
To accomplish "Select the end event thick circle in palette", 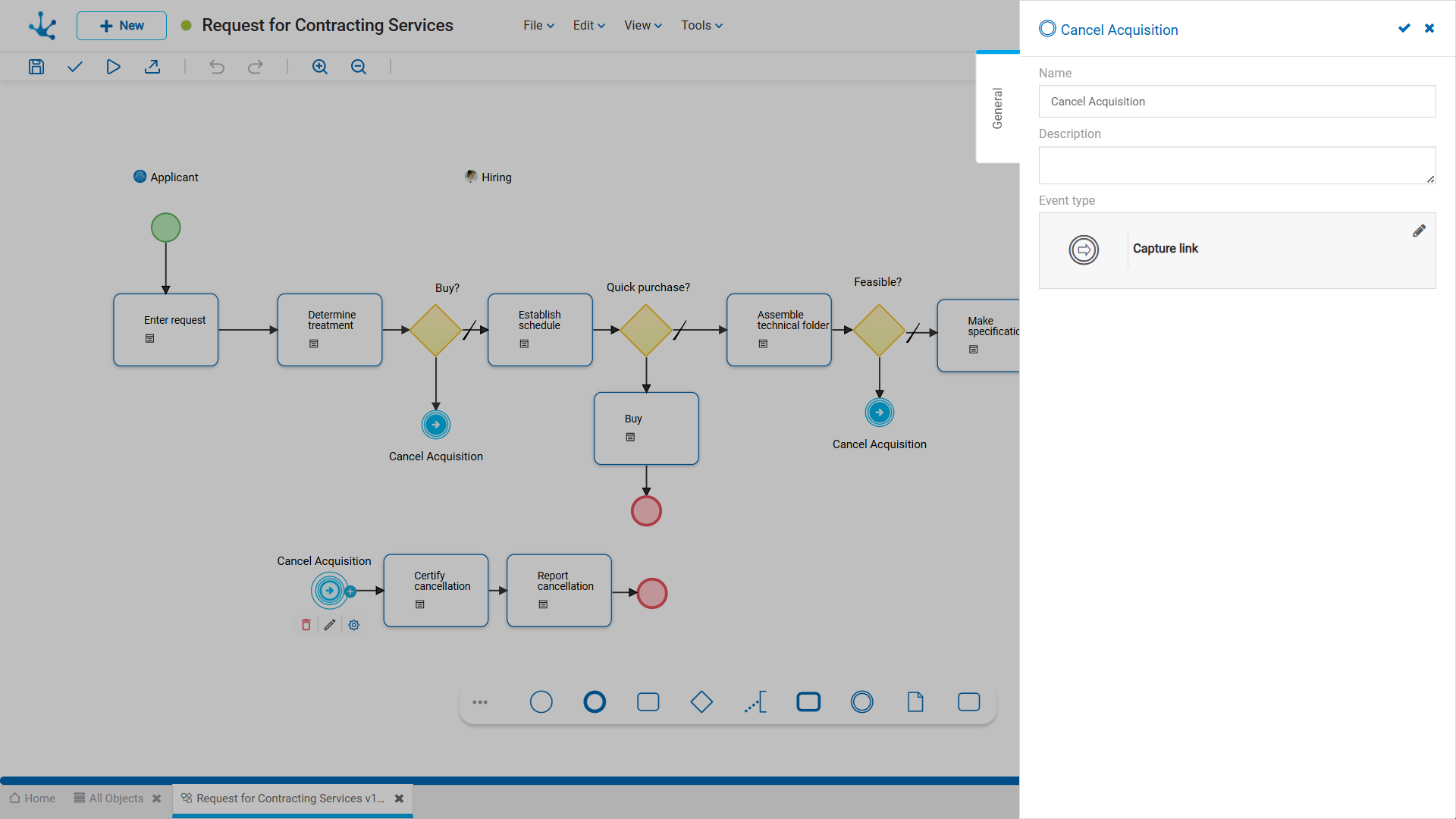I will pyautogui.click(x=595, y=702).
